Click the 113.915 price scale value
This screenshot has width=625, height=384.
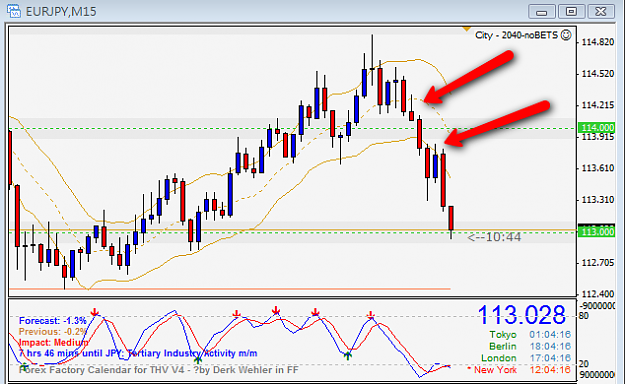click(x=597, y=137)
